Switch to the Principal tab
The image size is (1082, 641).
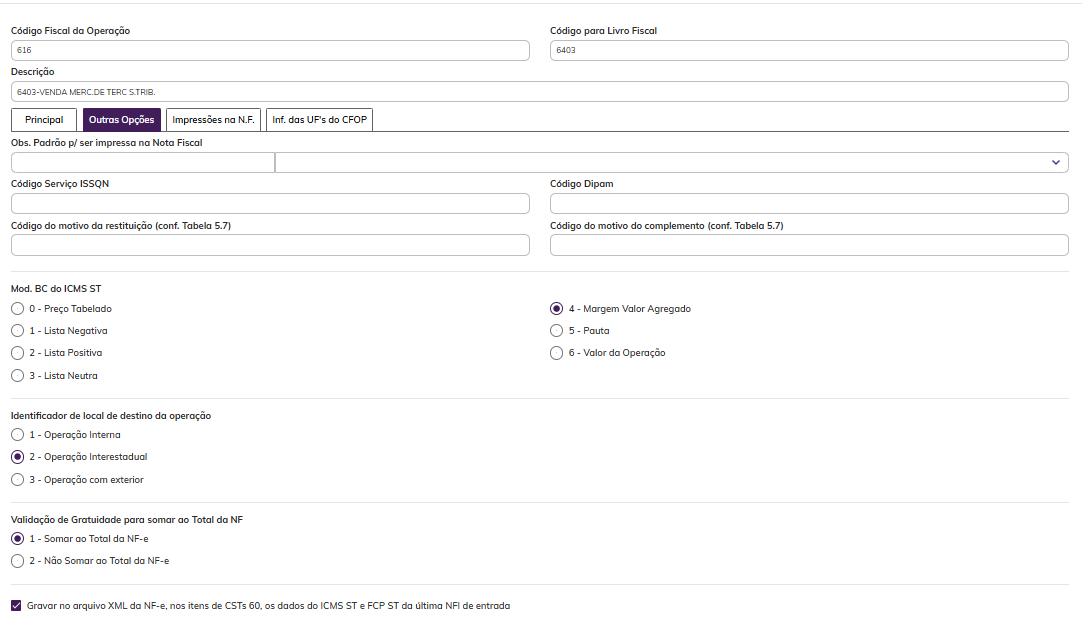[44, 120]
